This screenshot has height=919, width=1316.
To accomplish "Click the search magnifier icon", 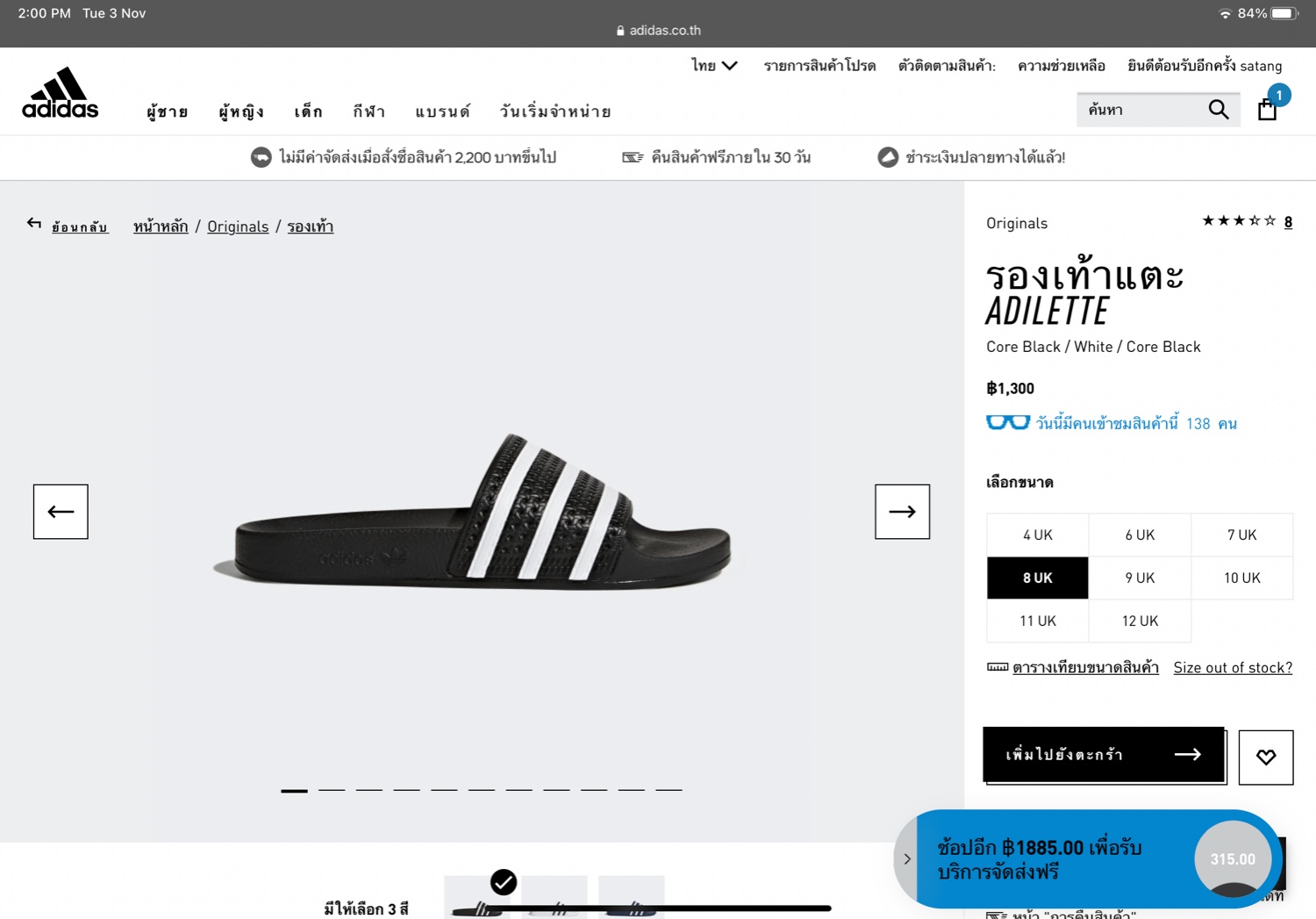I will click(x=1219, y=110).
